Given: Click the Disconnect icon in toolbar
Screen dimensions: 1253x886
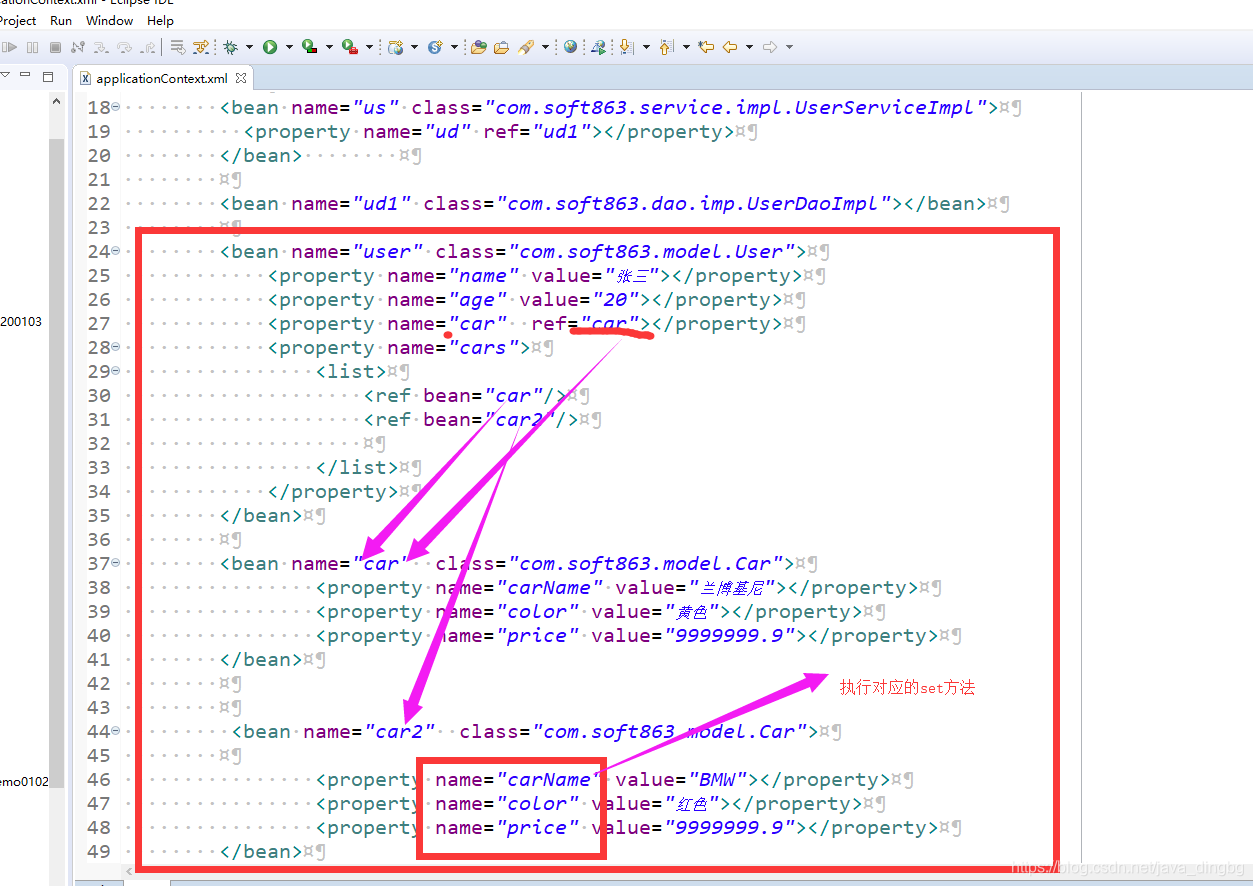Looking at the screenshot, I should tap(78, 47).
